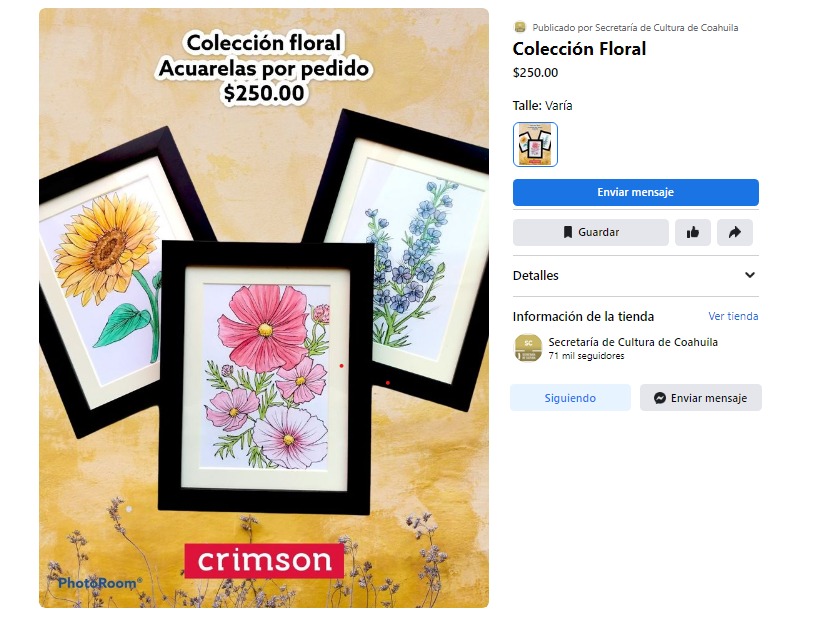Click the crimson logo on product image
The image size is (813, 619).
[264, 560]
